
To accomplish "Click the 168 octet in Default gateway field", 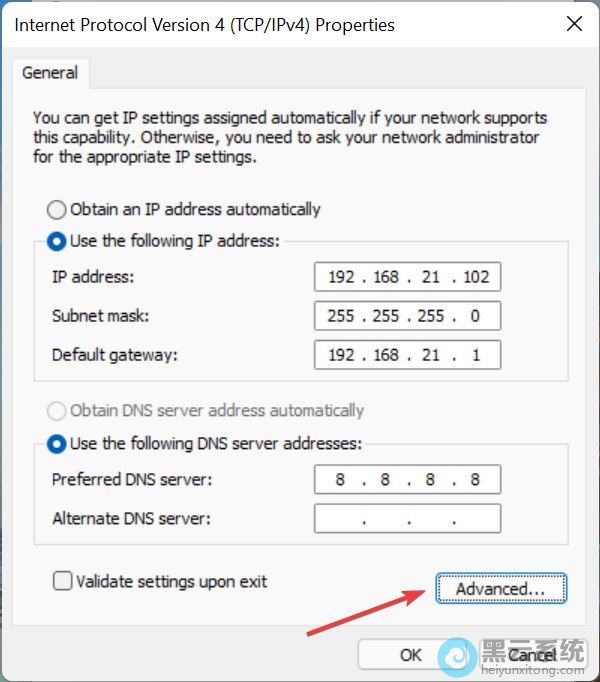I will coord(386,355).
